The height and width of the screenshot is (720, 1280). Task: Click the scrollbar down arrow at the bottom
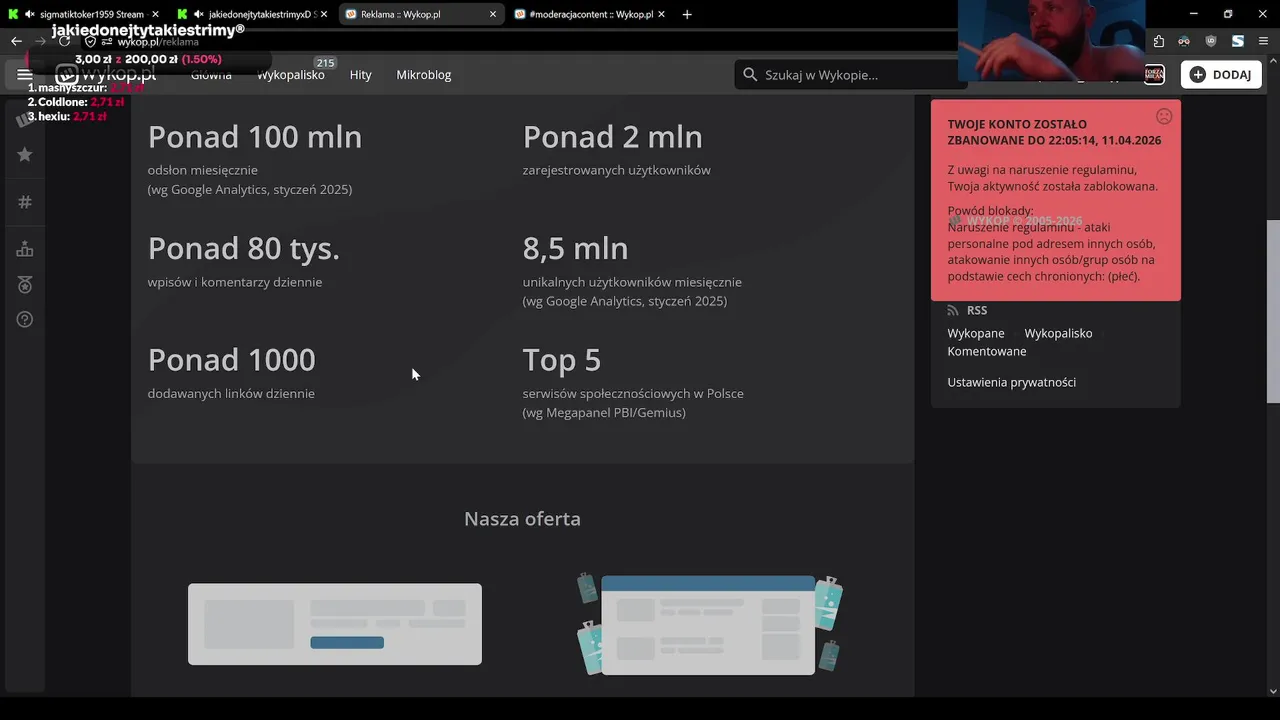tap(1273, 690)
